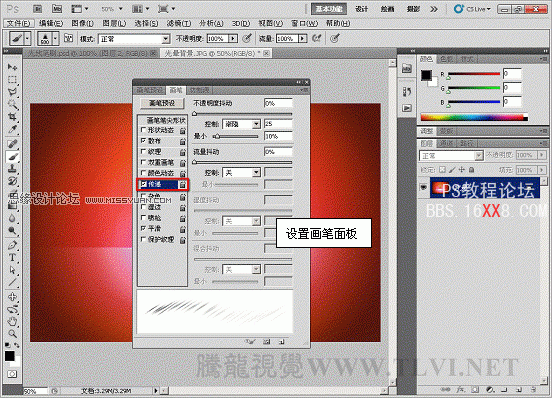
Task: Switch to 仿制源 tab in brush panel
Action: pos(199,90)
